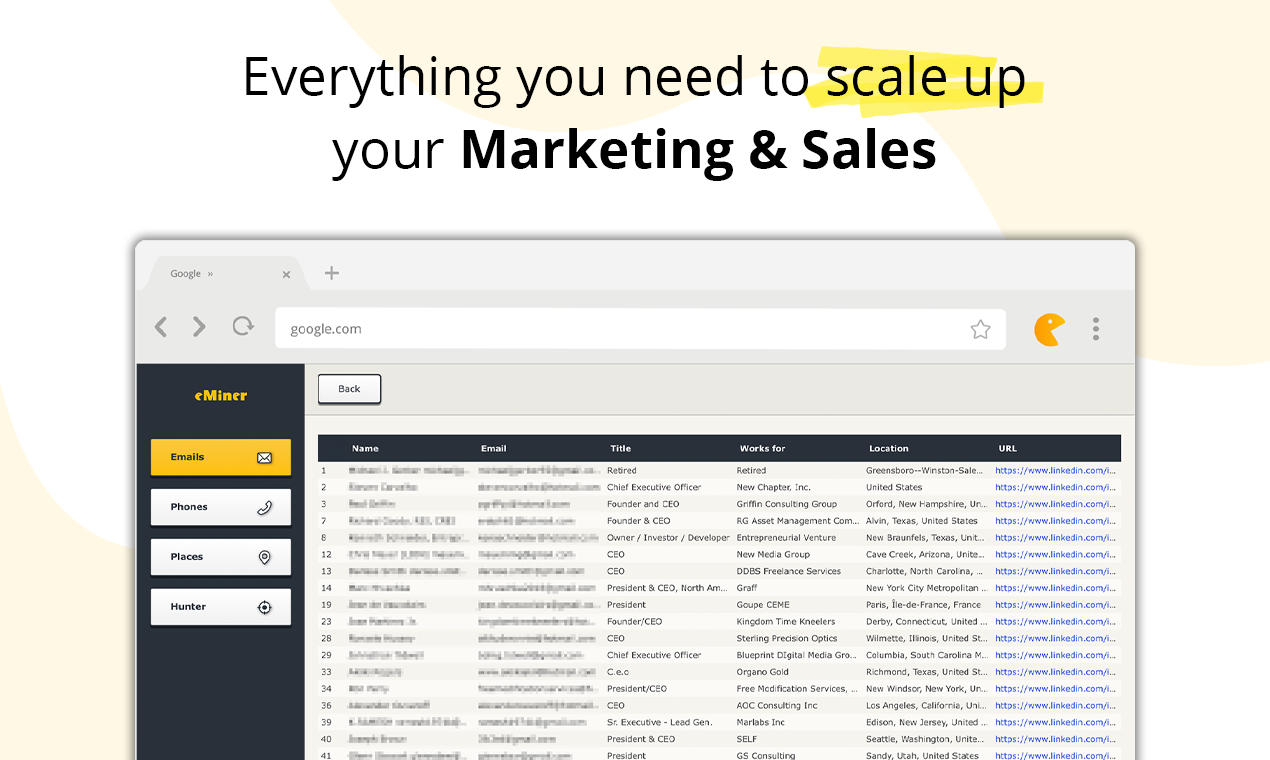Sort by the Email column header

[x=493, y=448]
